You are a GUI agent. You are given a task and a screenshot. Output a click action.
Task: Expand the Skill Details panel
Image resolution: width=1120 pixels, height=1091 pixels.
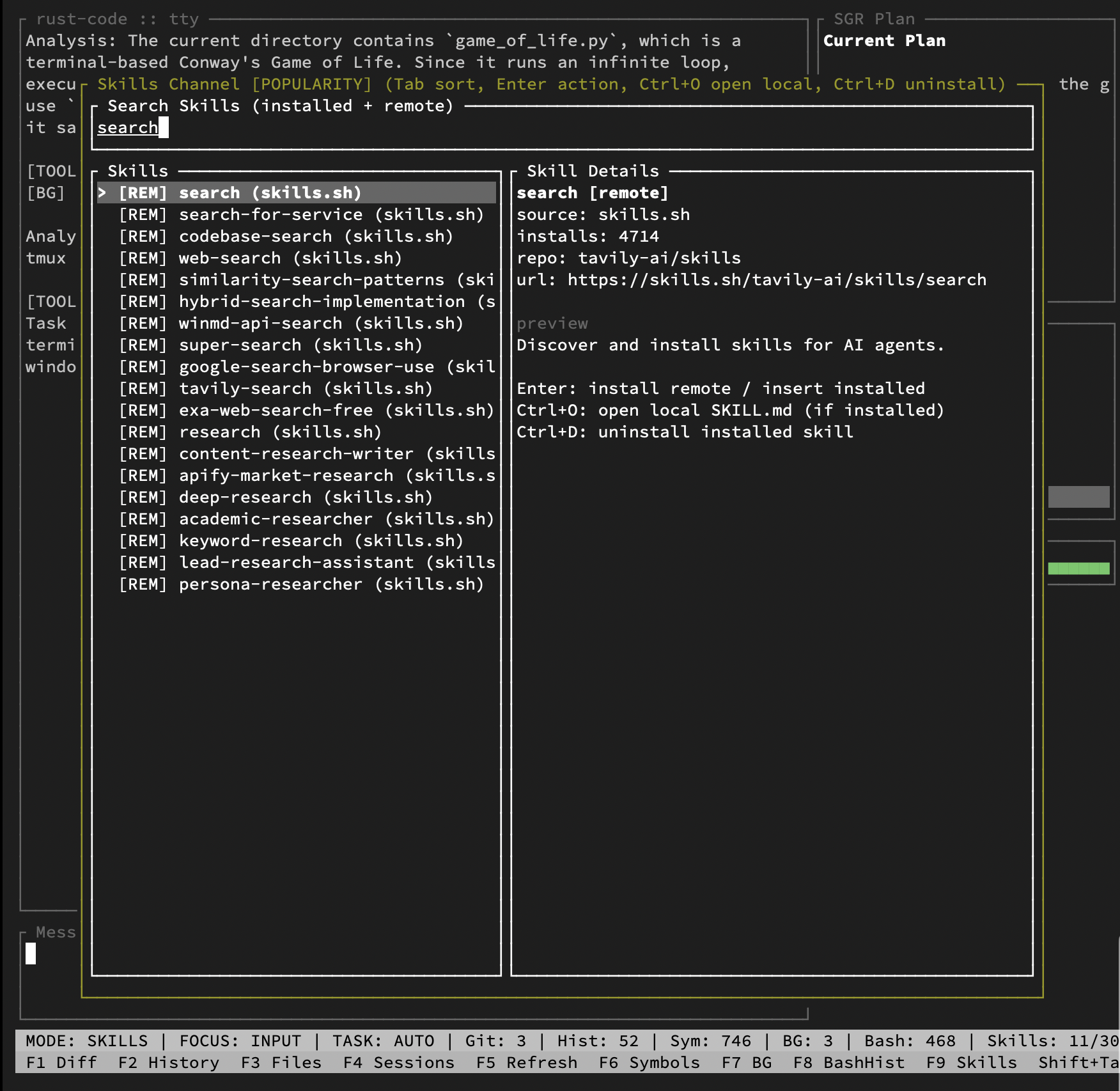tap(592, 170)
